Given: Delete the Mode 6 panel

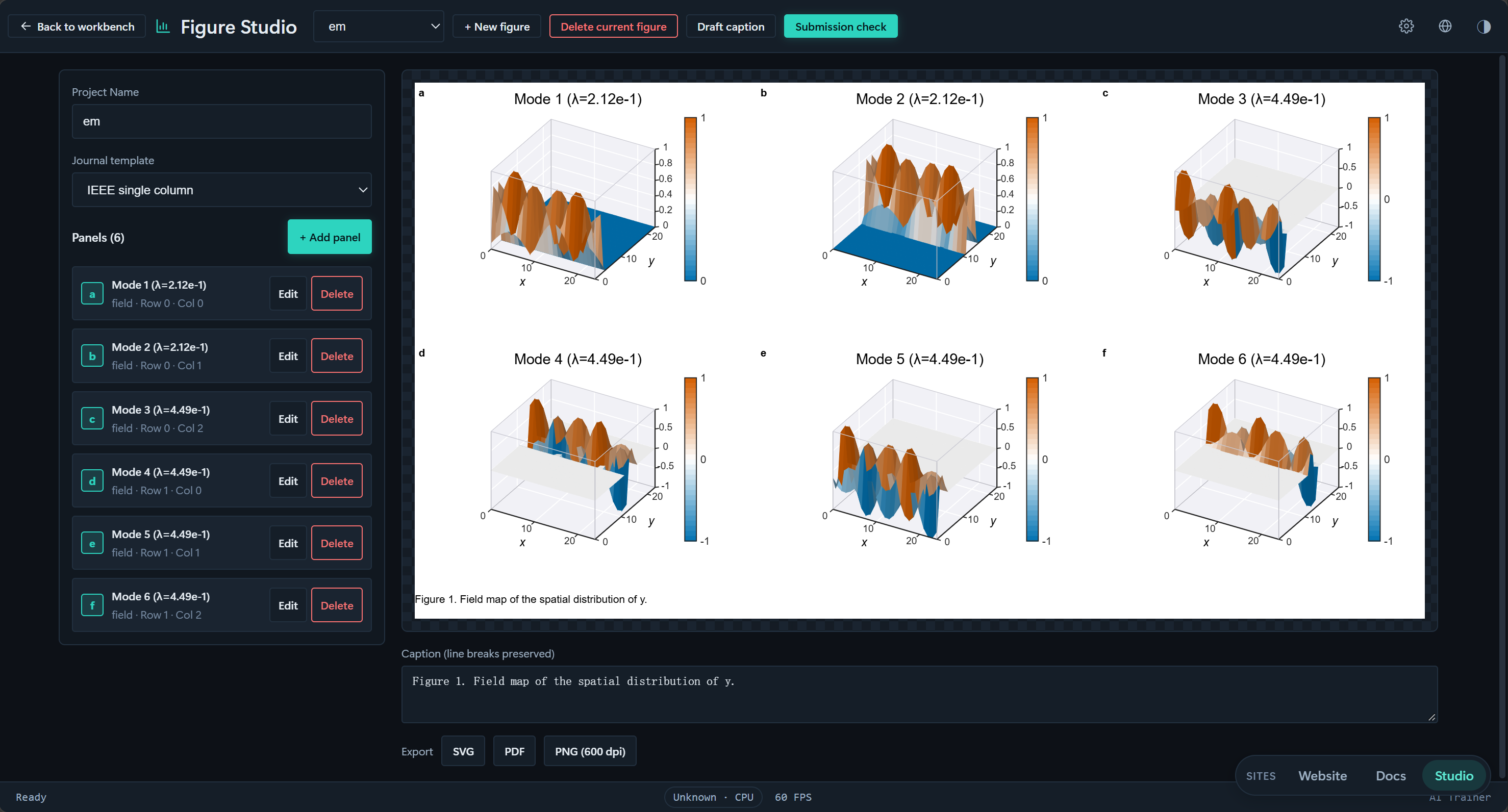Looking at the screenshot, I should point(337,605).
